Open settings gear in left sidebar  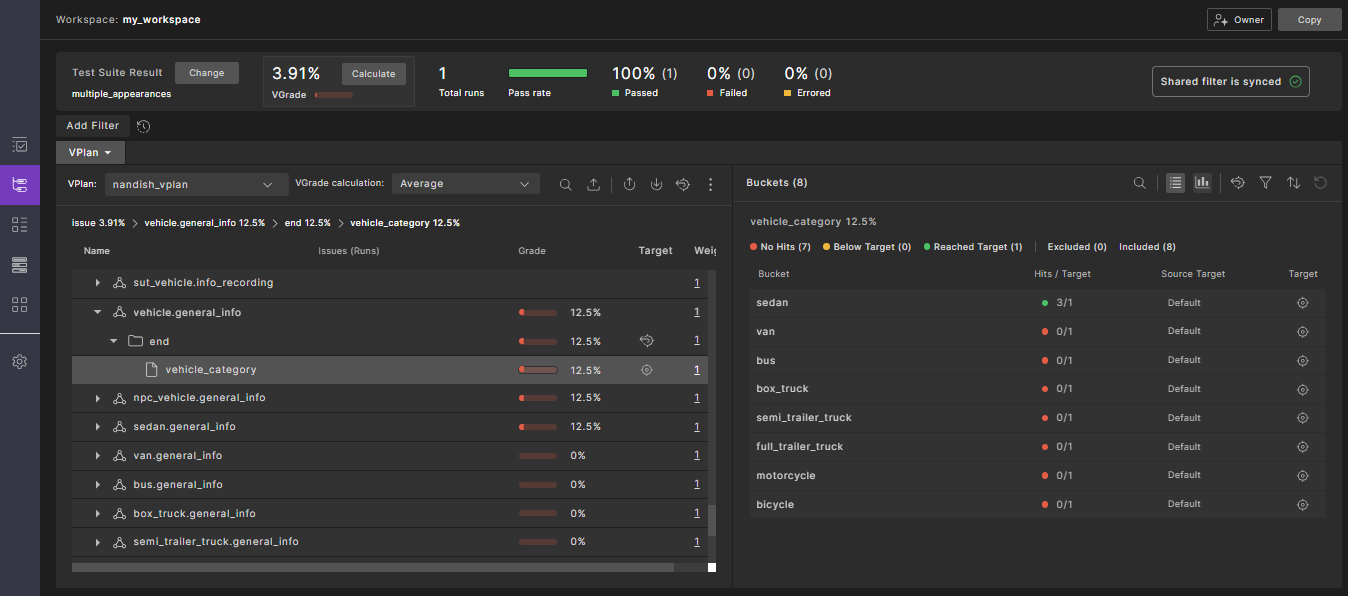pyautogui.click(x=19, y=362)
